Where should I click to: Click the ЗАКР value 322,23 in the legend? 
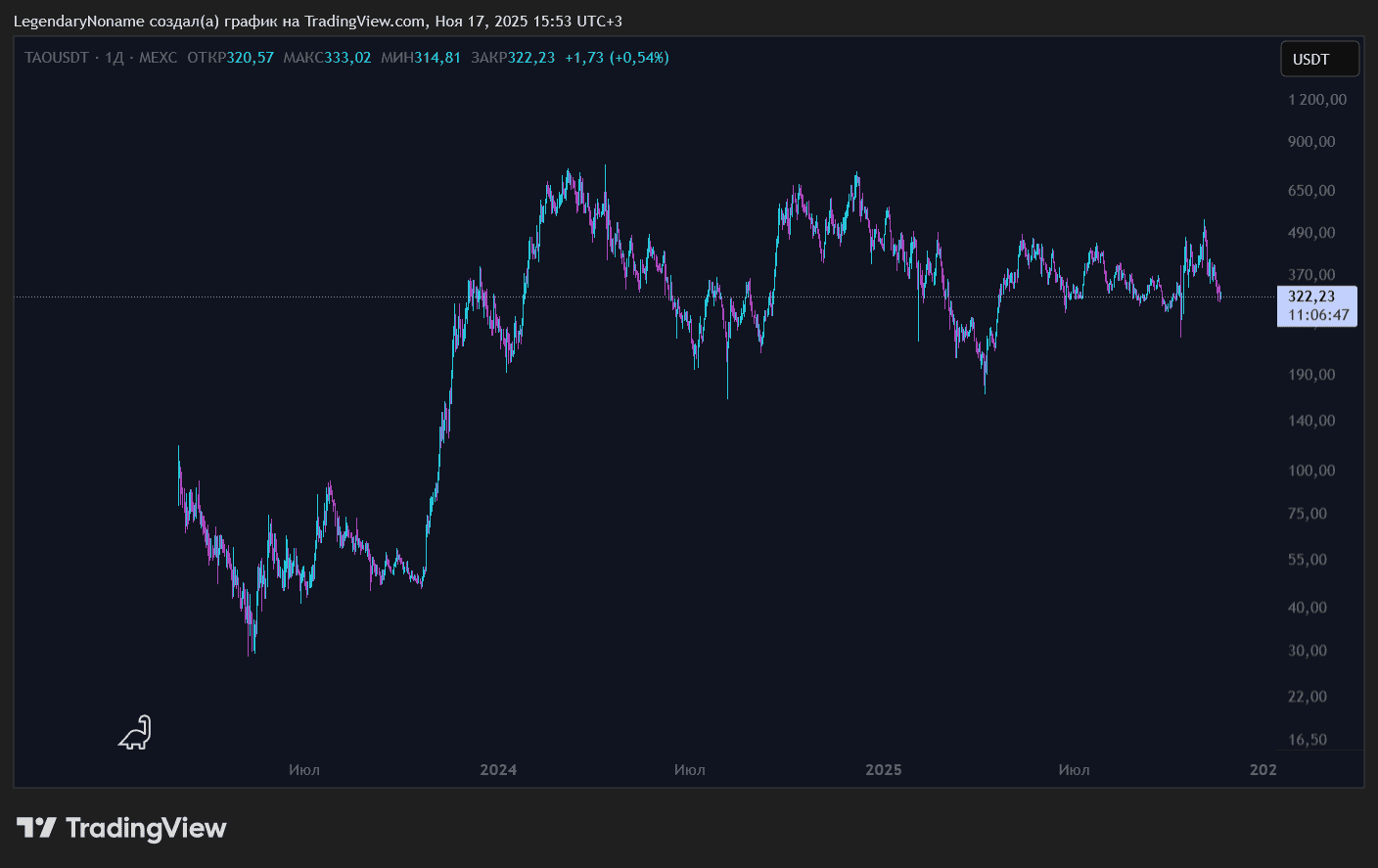coord(531,58)
